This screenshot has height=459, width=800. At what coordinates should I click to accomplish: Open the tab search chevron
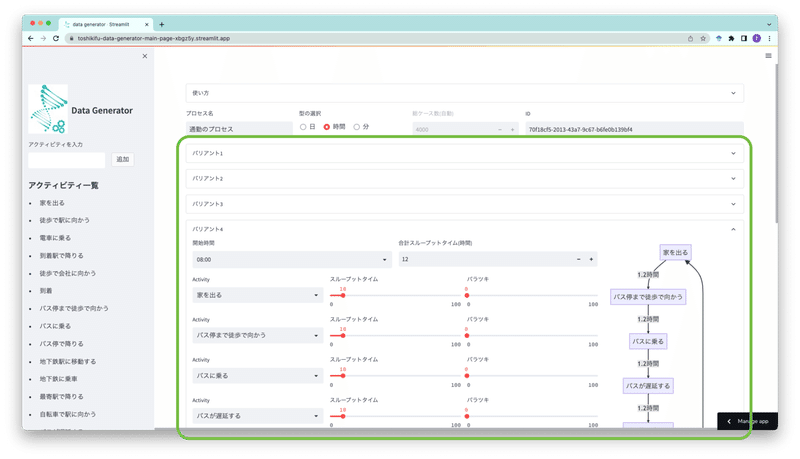click(769, 24)
